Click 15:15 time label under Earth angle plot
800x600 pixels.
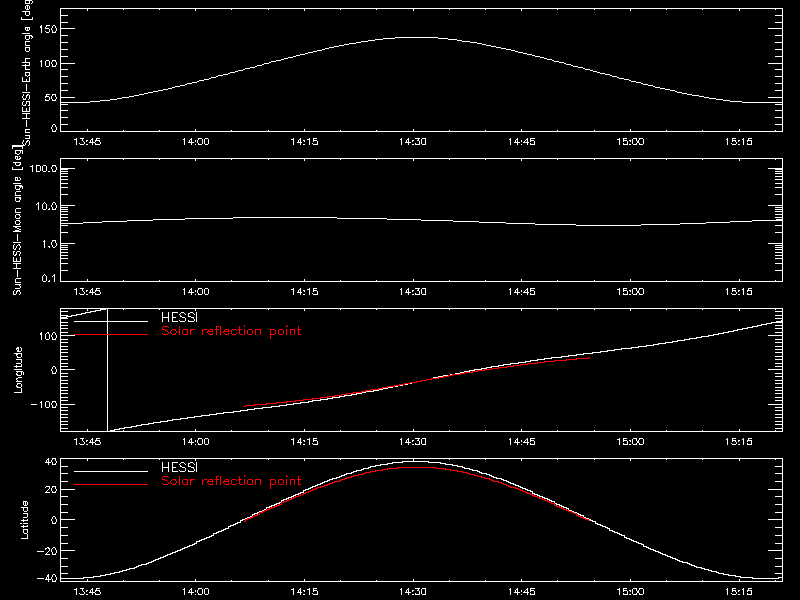[738, 142]
